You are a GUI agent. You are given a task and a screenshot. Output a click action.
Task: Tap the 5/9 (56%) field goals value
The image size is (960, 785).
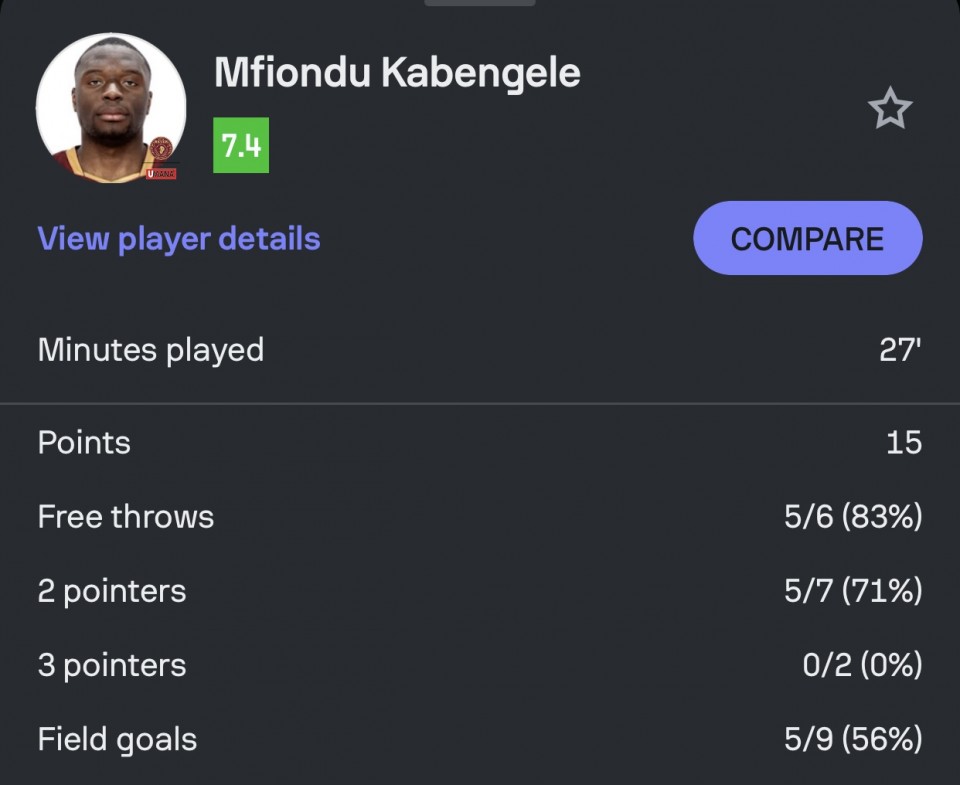point(853,739)
